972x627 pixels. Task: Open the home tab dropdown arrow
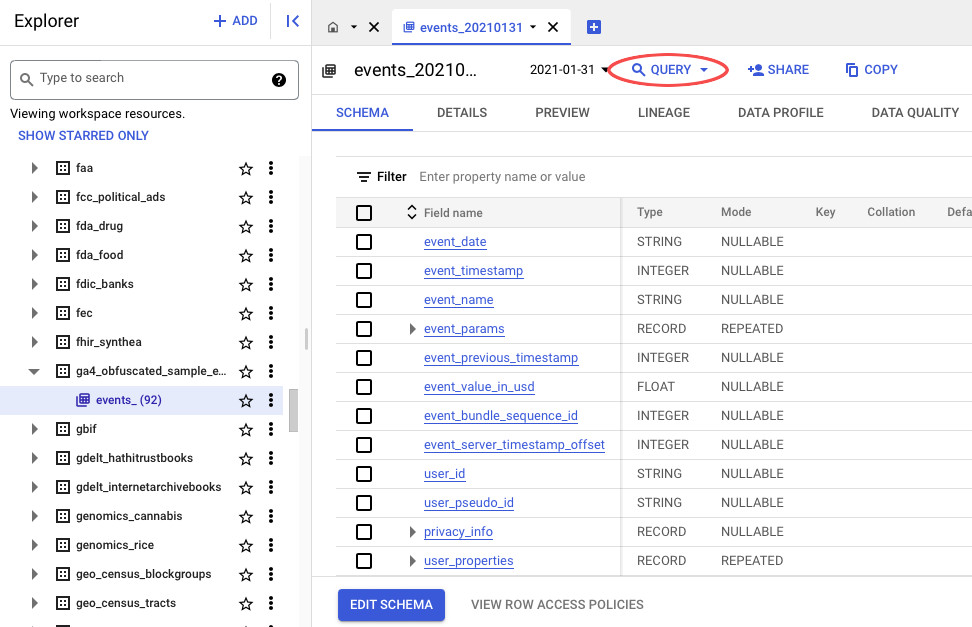354,27
